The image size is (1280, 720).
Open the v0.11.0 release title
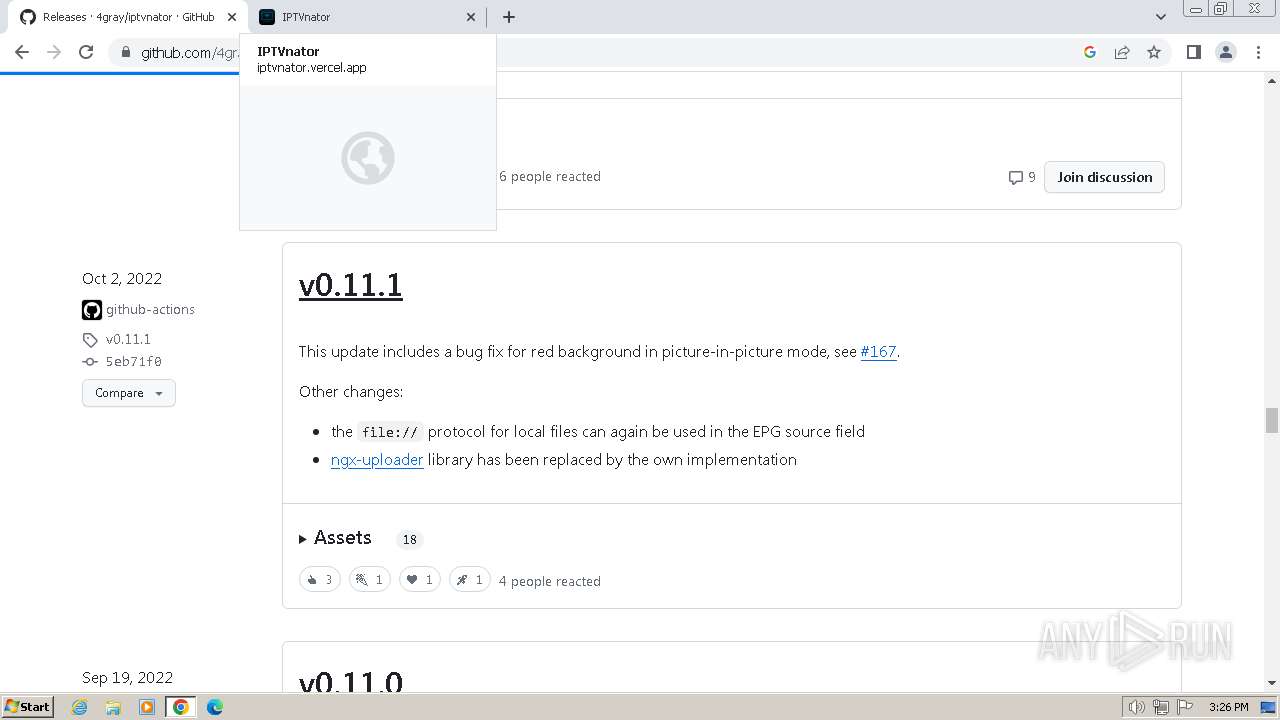[350, 681]
